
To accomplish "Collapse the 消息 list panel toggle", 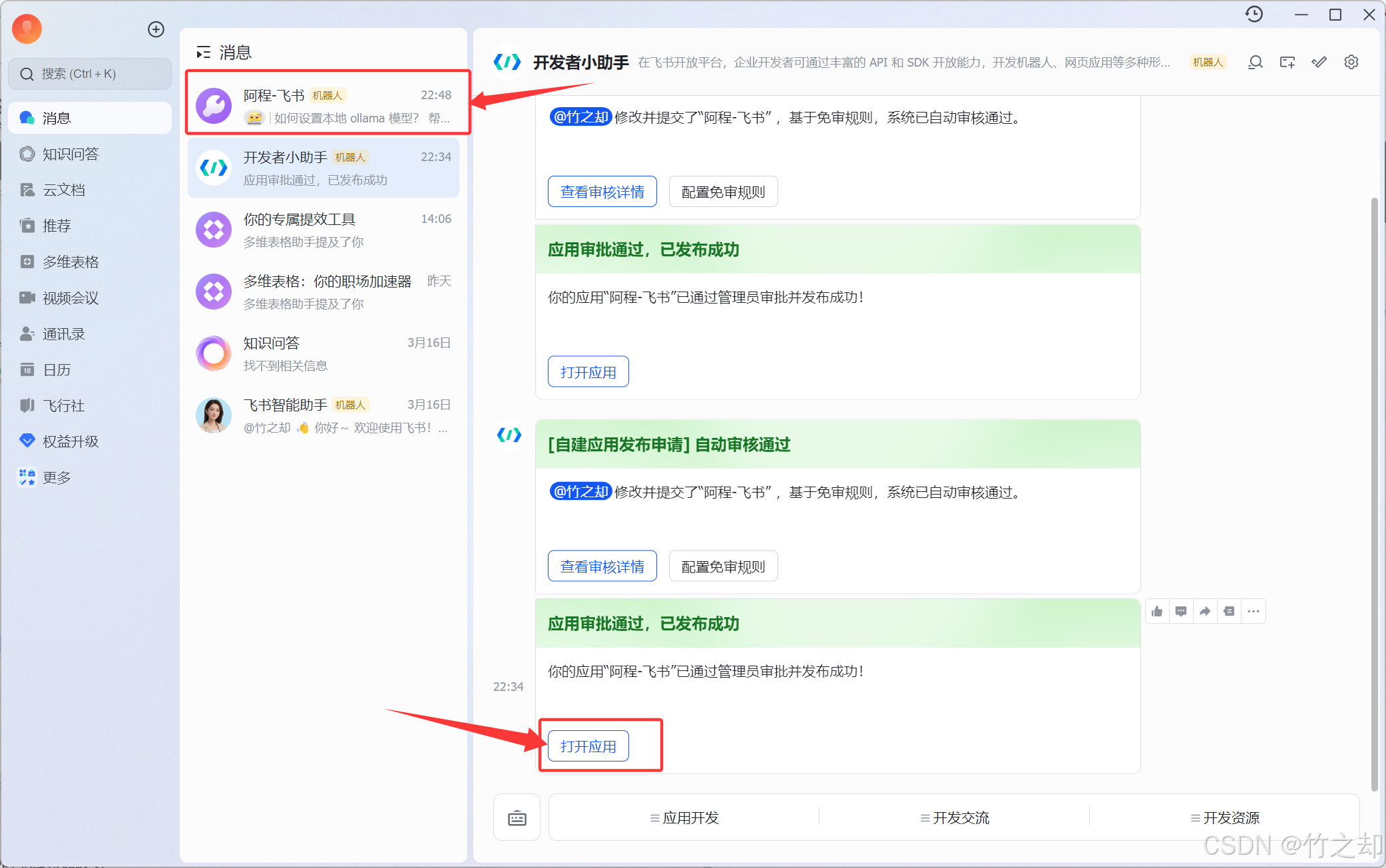I will pos(203,53).
